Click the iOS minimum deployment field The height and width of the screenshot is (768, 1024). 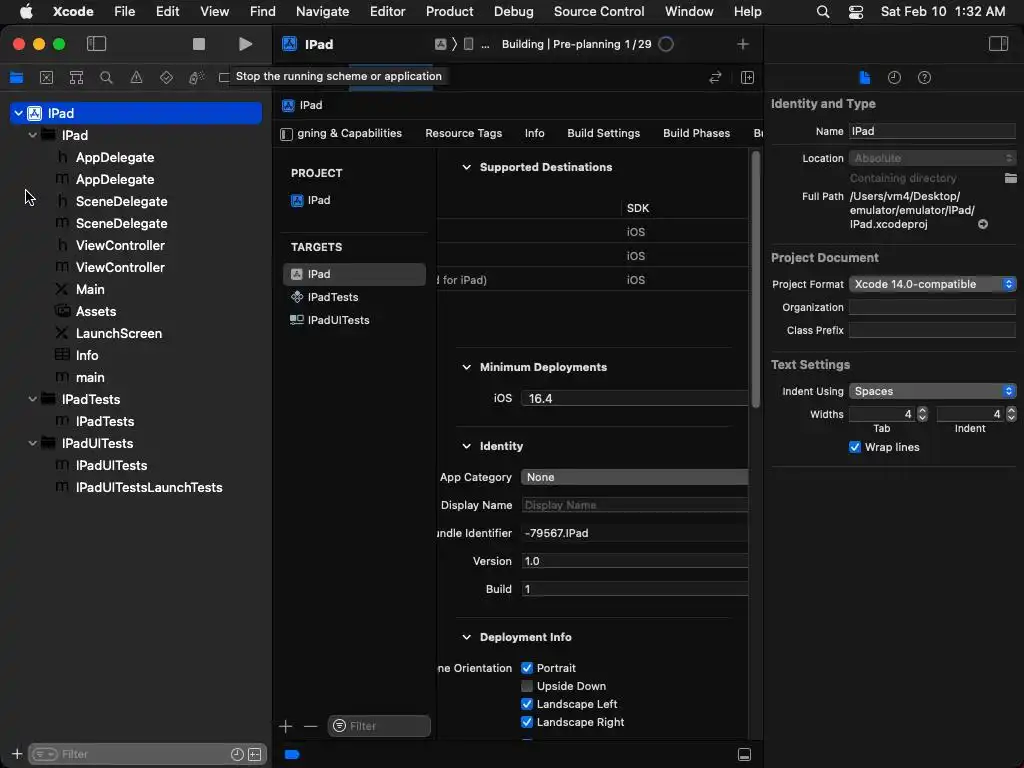pyautogui.click(x=635, y=398)
